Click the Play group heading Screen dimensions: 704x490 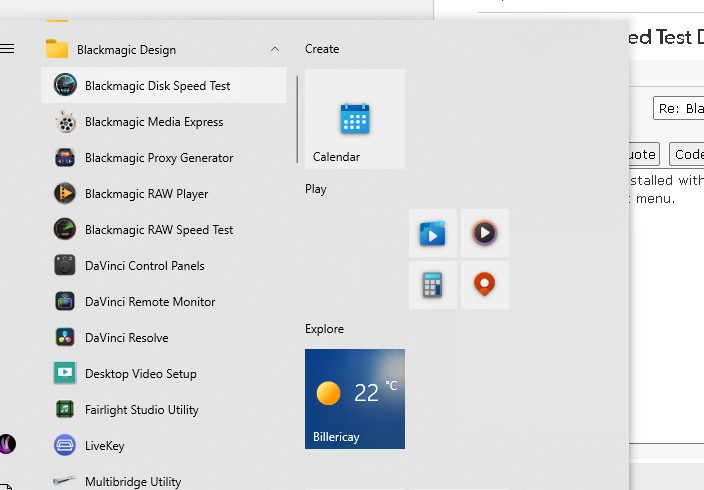(x=316, y=189)
